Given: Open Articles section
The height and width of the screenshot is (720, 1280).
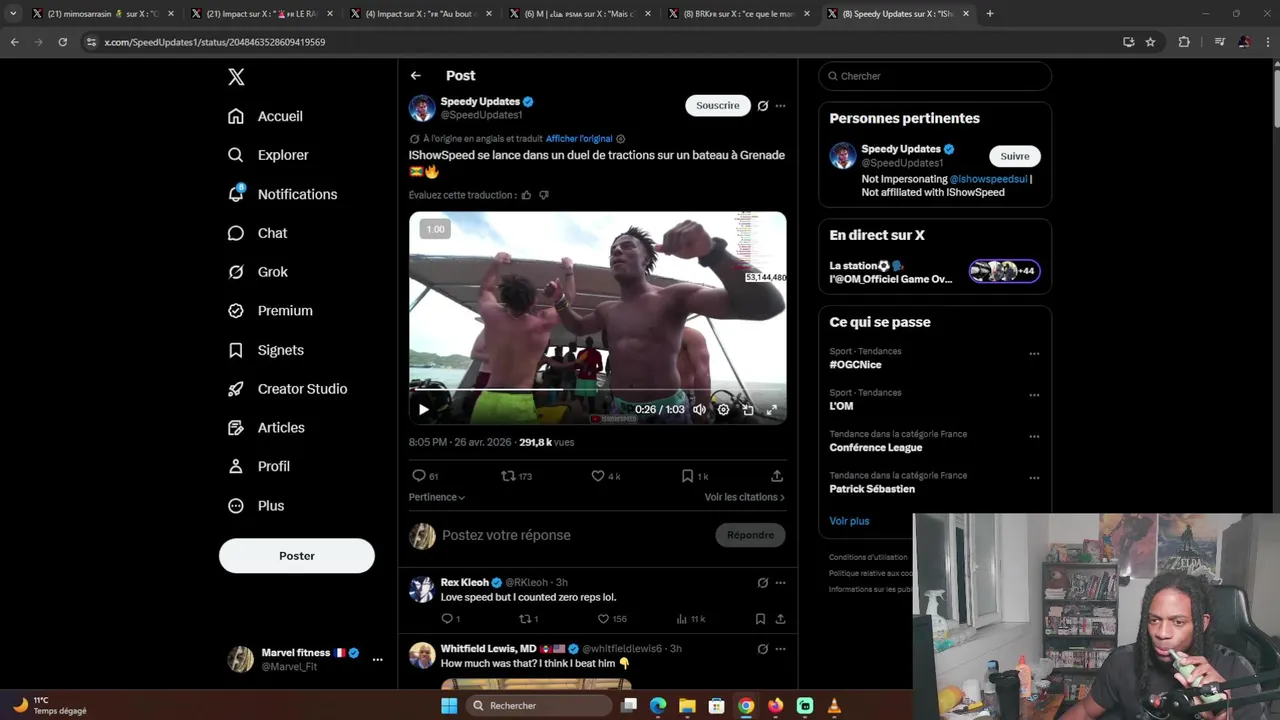Looking at the screenshot, I should pos(266,428).
